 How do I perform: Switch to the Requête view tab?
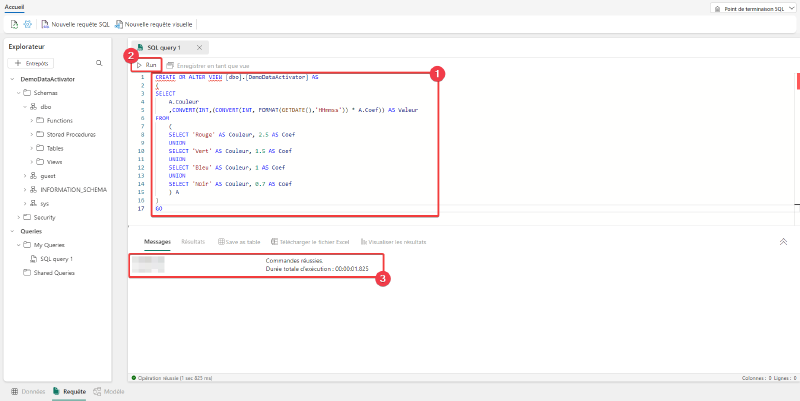[69, 392]
